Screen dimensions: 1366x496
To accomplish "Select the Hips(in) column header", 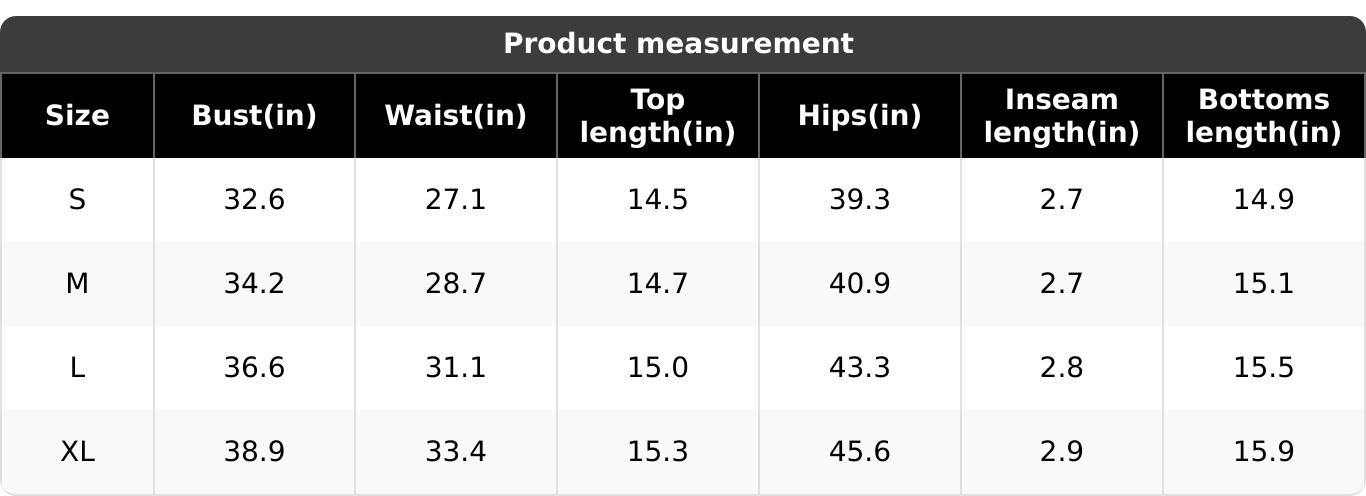I will (x=859, y=116).
